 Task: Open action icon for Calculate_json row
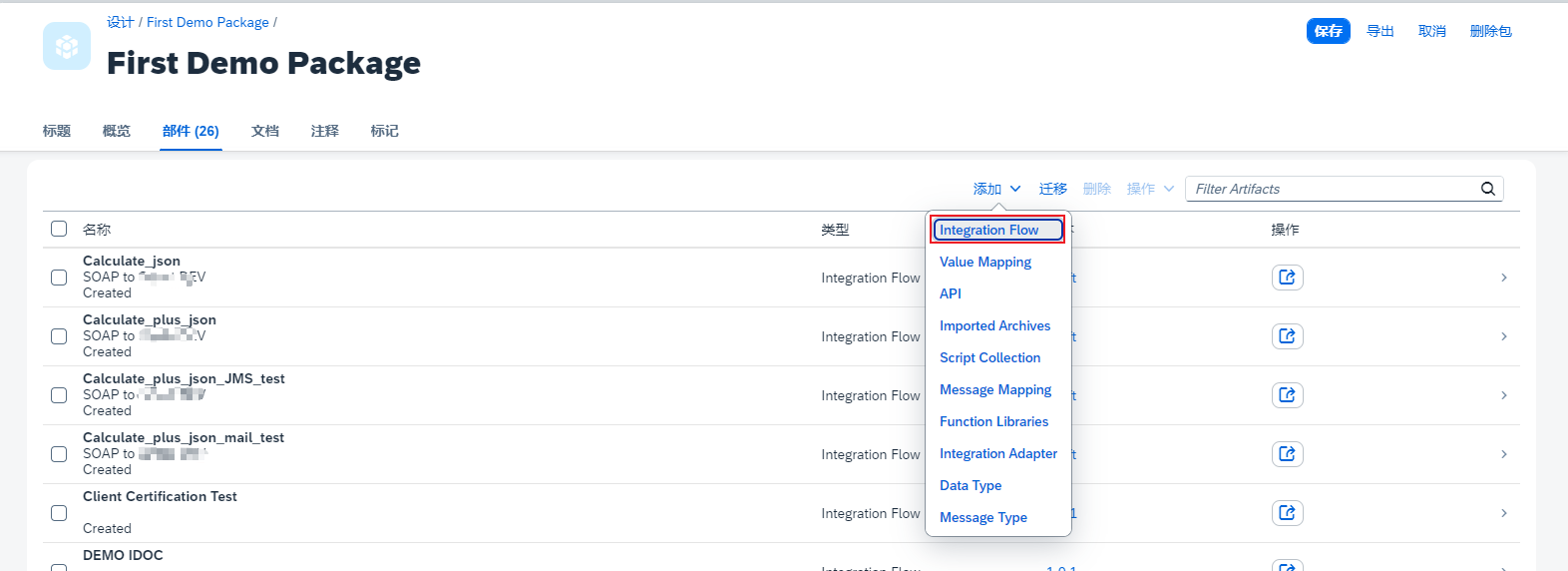click(1287, 278)
